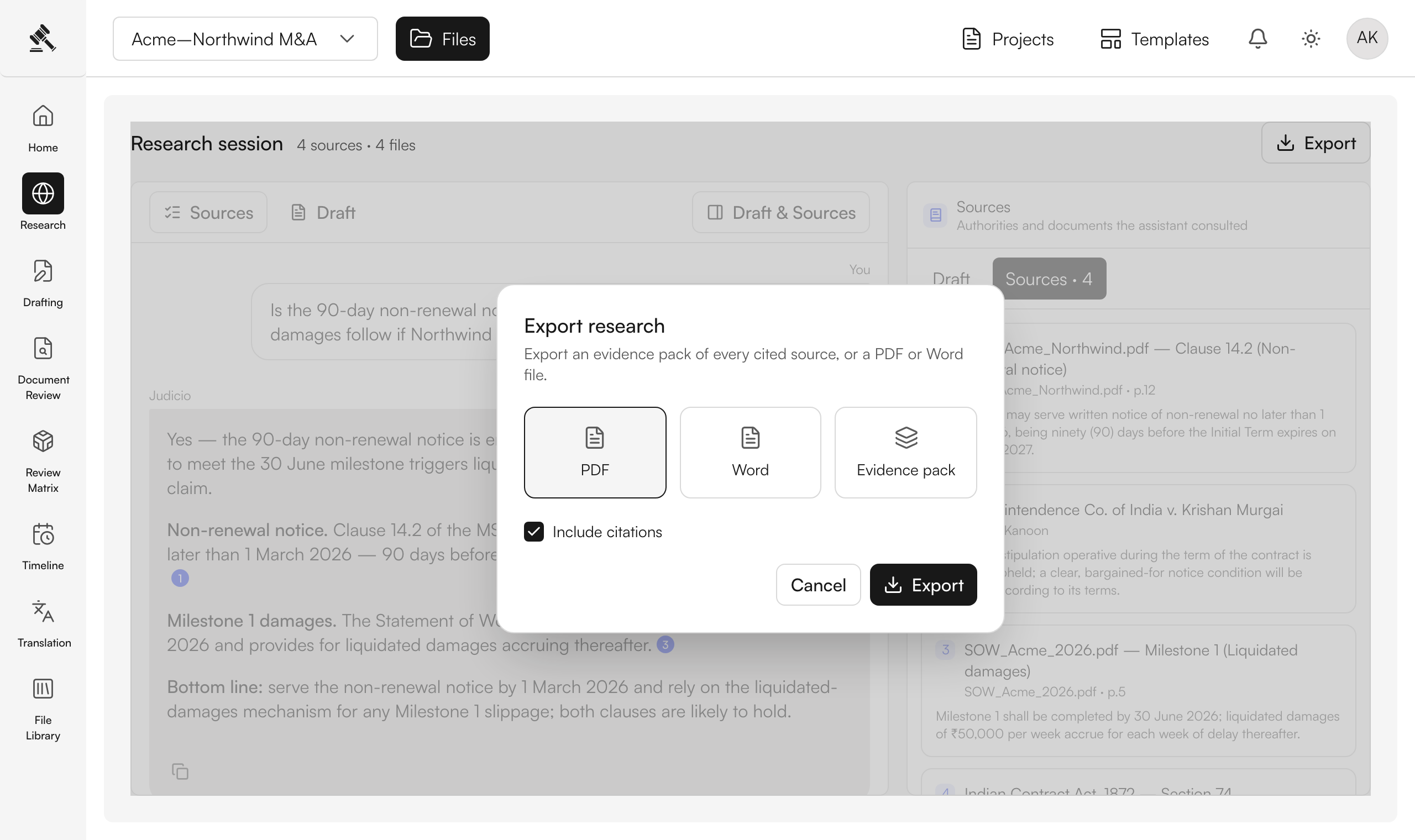The height and width of the screenshot is (840, 1415).
Task: Toggle light/dark theme sun icon
Action: pos(1311,39)
